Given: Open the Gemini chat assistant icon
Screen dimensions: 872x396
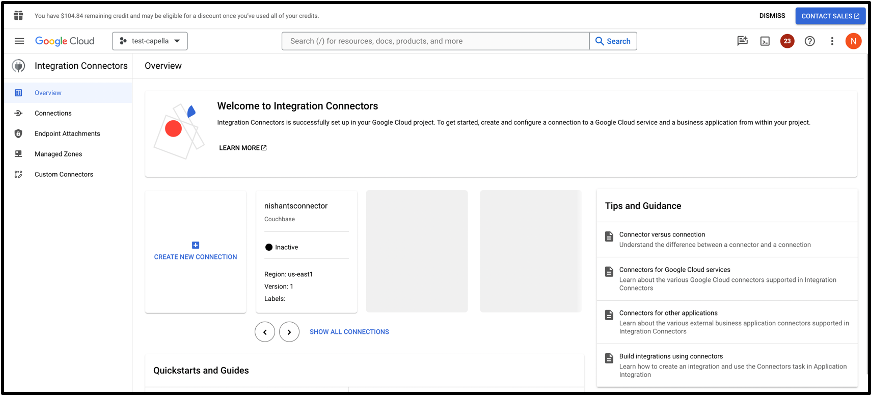Looking at the screenshot, I should (742, 41).
